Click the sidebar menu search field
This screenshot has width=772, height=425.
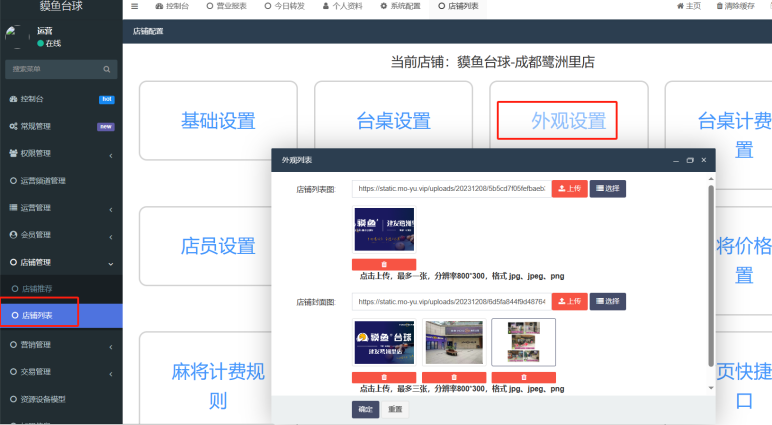pyautogui.click(x=61, y=69)
